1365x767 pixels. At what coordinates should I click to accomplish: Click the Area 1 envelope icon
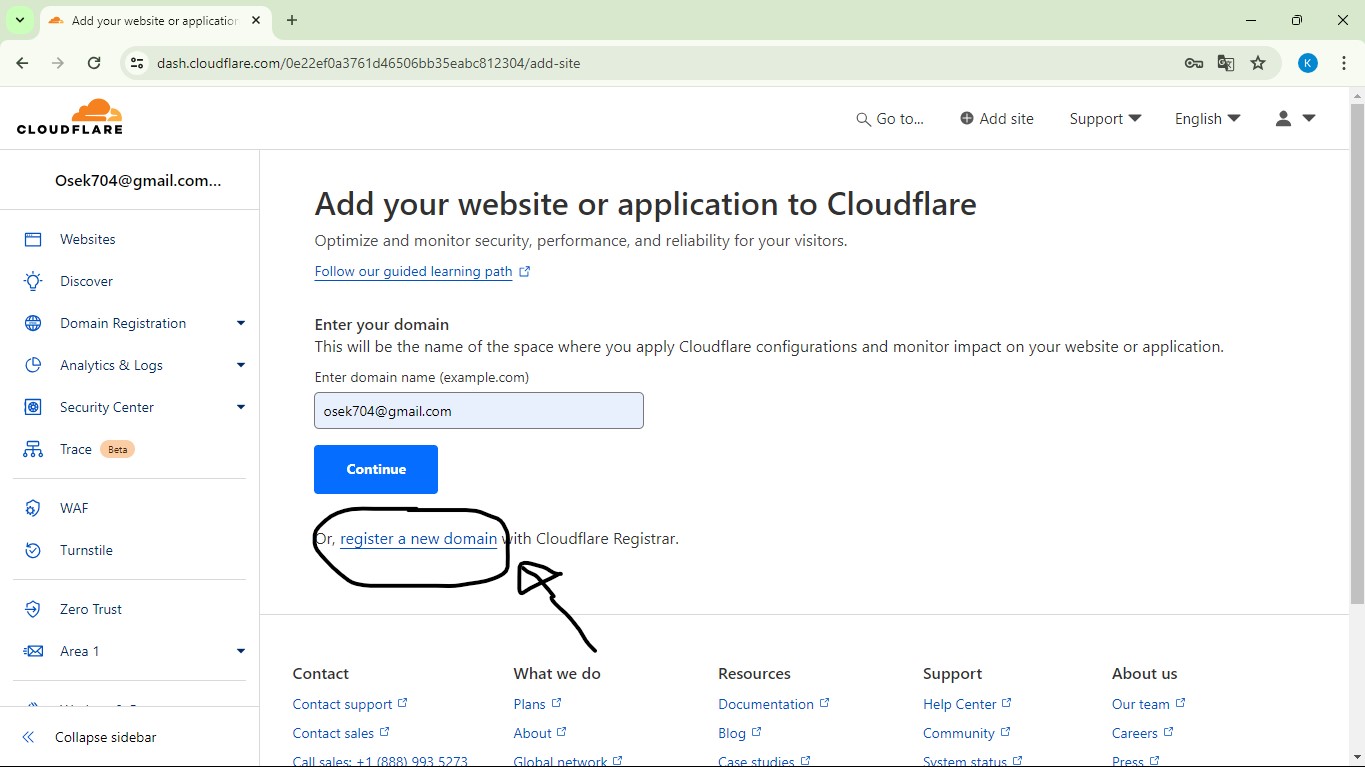[x=33, y=651]
